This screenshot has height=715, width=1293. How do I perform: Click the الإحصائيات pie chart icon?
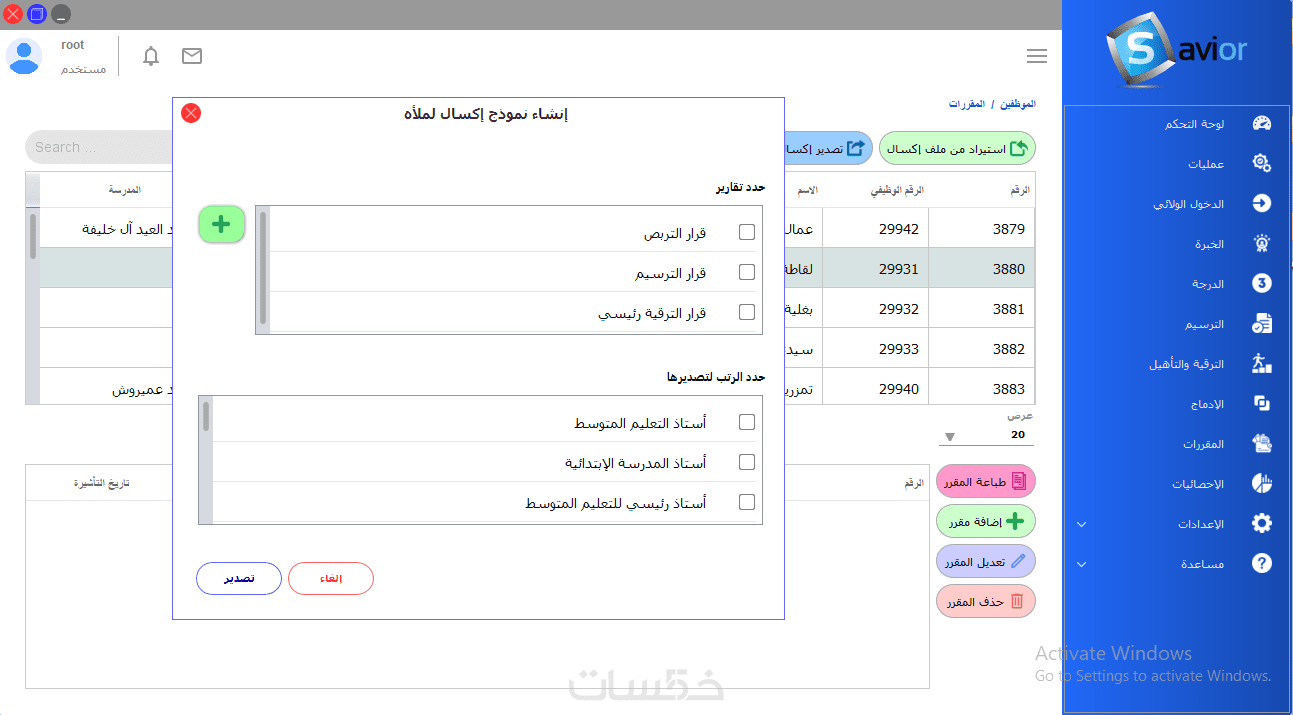(x=1261, y=484)
